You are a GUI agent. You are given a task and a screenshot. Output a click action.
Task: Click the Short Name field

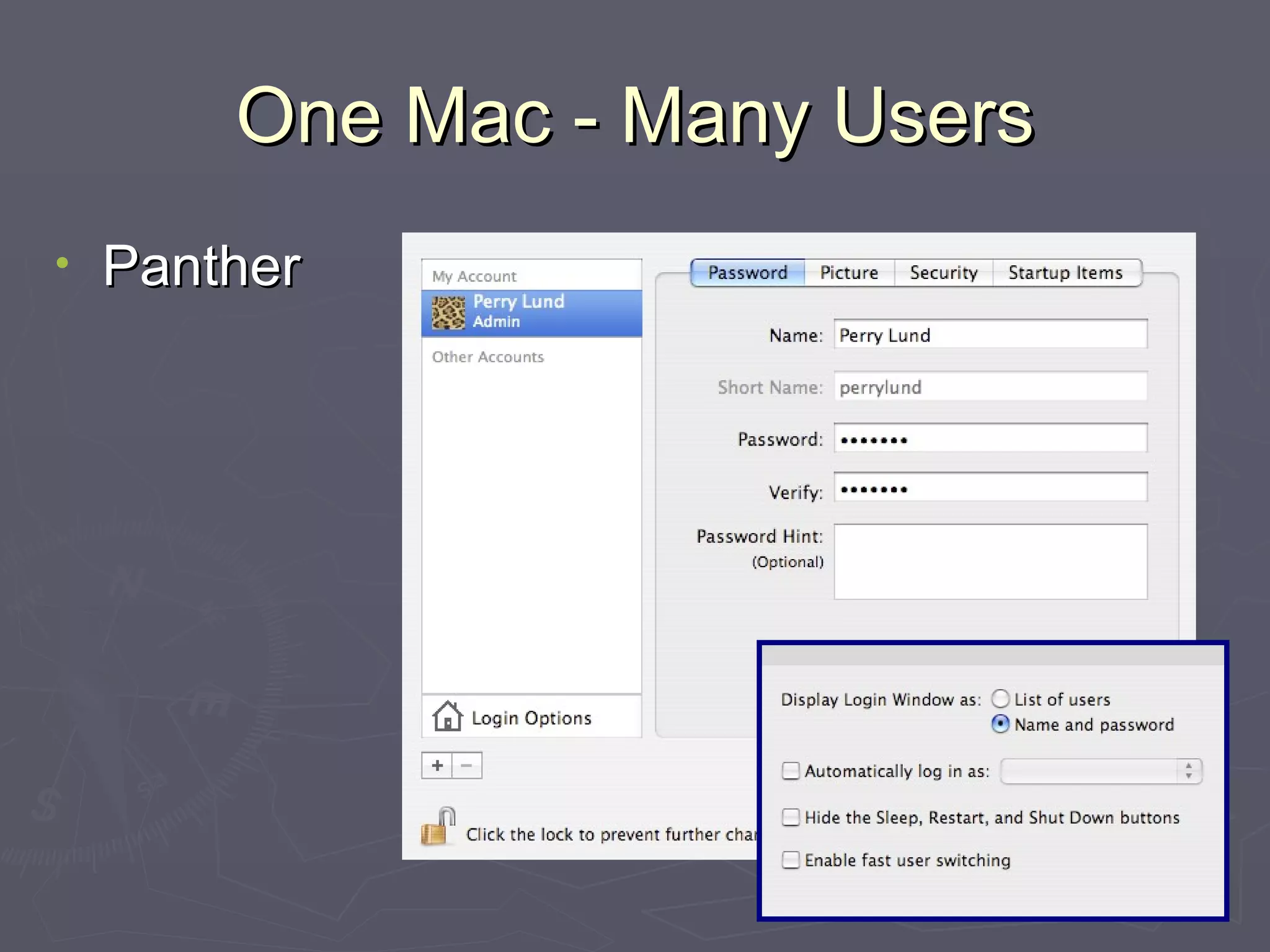coord(990,386)
